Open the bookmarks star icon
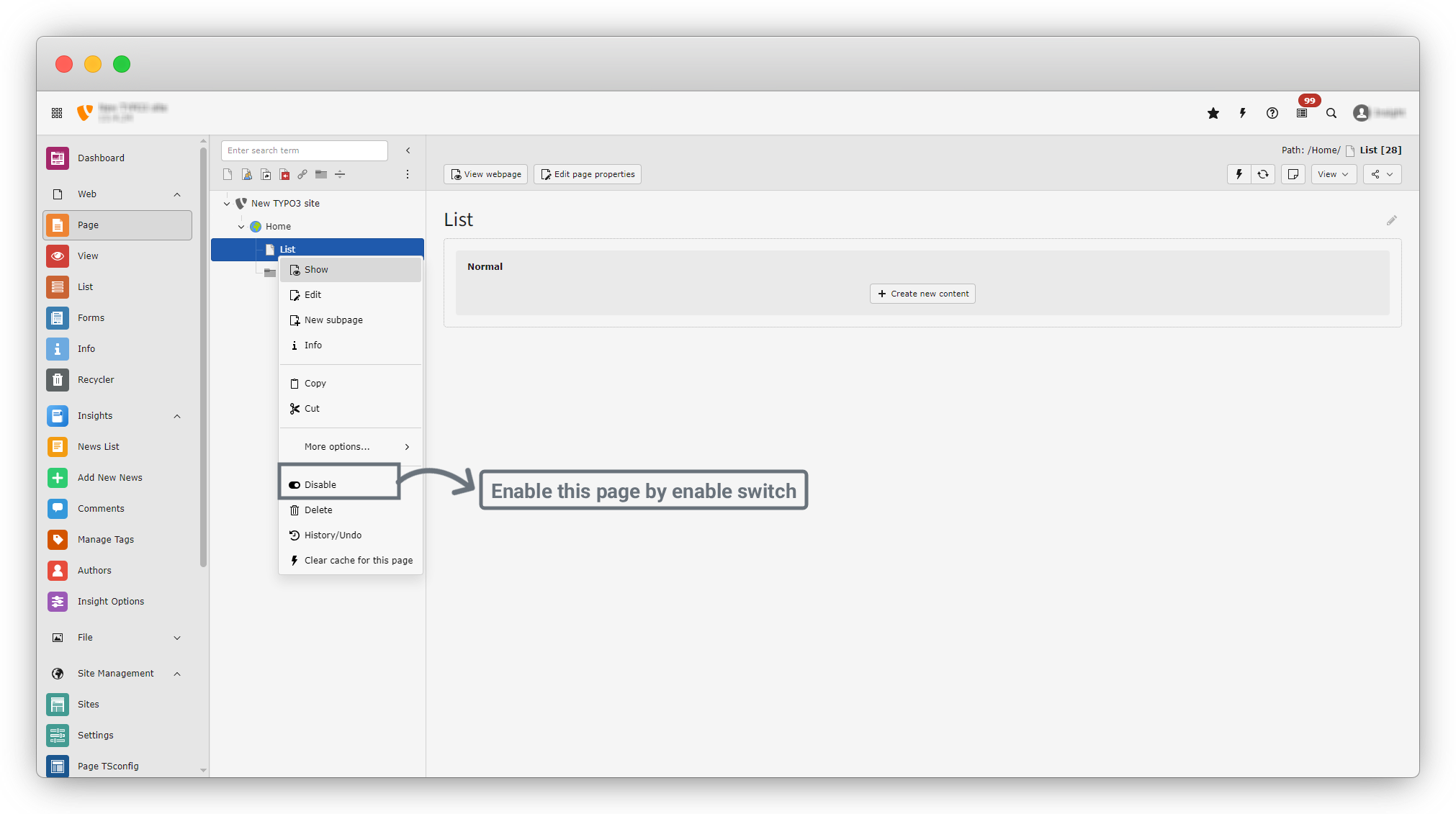The width and height of the screenshot is (1456, 814). 1213,113
